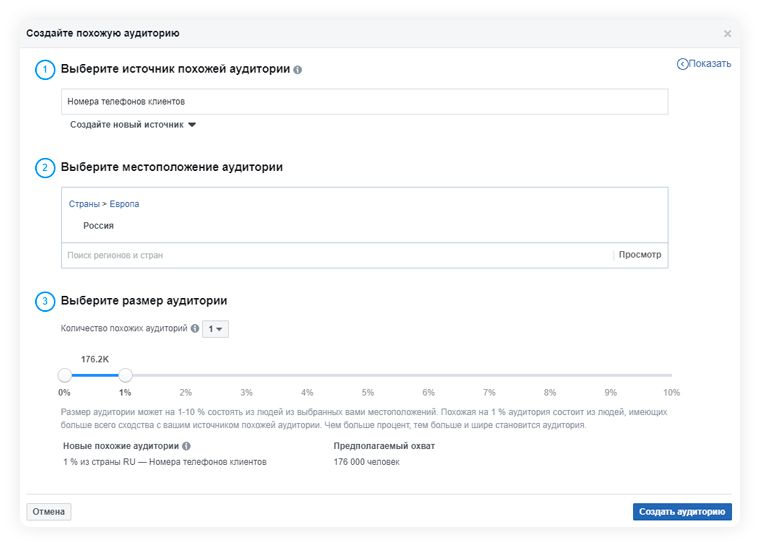Click the audience source input field
Viewport: 760px width, 547px height.
tap(364, 101)
